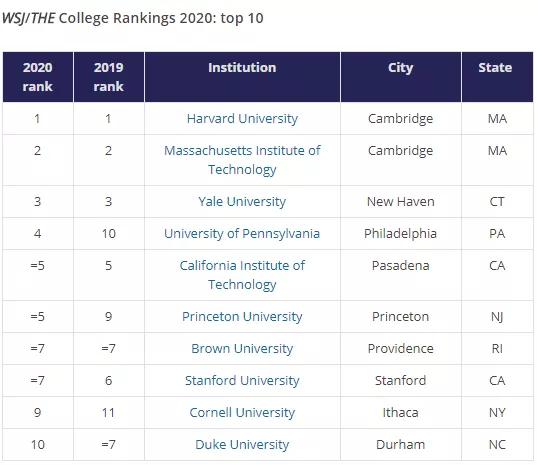
Task: Select the Institution column header
Action: pyautogui.click(x=242, y=77)
